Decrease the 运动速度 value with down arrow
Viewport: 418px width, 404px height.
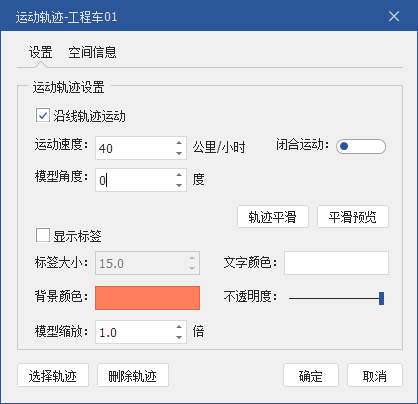[x=179, y=153]
